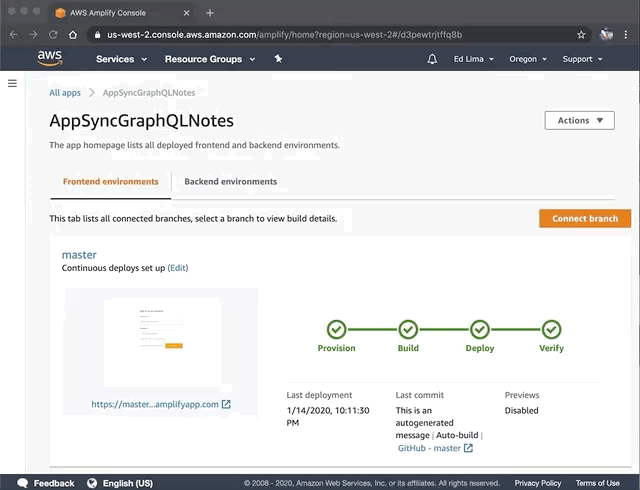Screen dimensions: 640x490
Task: Open a new browser tab
Action: 210,13
